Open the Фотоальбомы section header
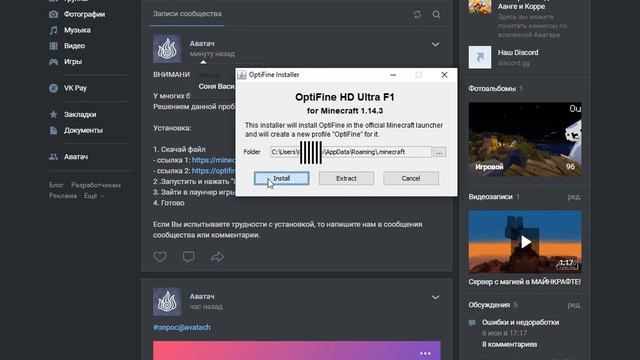 pyautogui.click(x=492, y=89)
